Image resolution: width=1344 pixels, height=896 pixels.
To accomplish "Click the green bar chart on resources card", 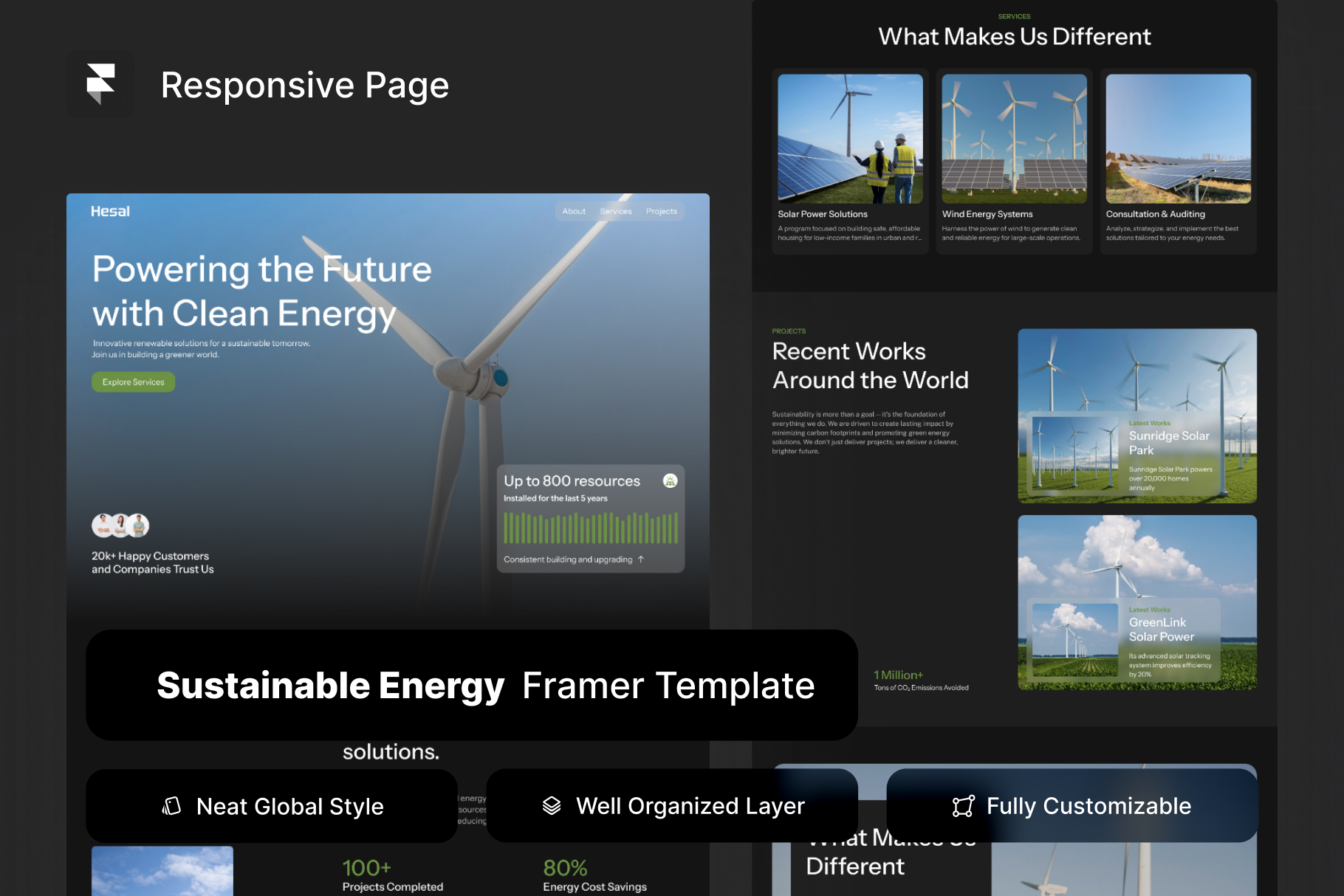I will tap(590, 528).
